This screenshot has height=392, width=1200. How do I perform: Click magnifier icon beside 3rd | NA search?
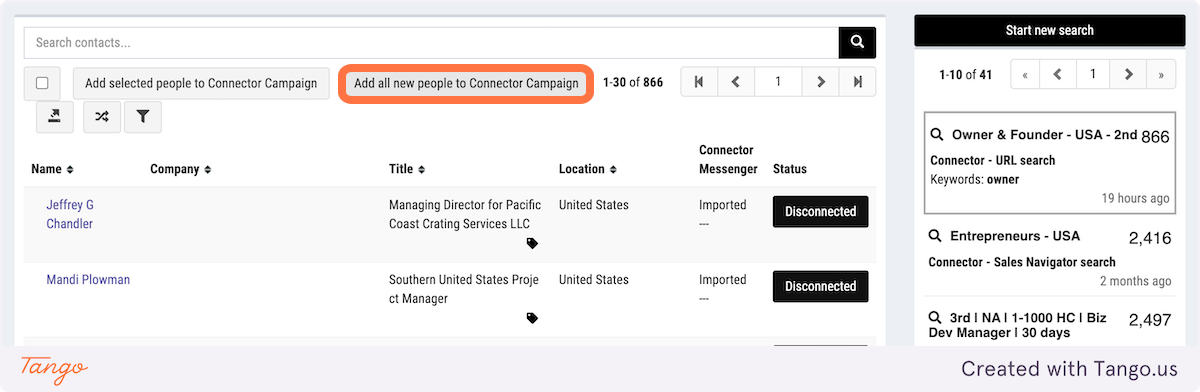pyautogui.click(x=936, y=318)
